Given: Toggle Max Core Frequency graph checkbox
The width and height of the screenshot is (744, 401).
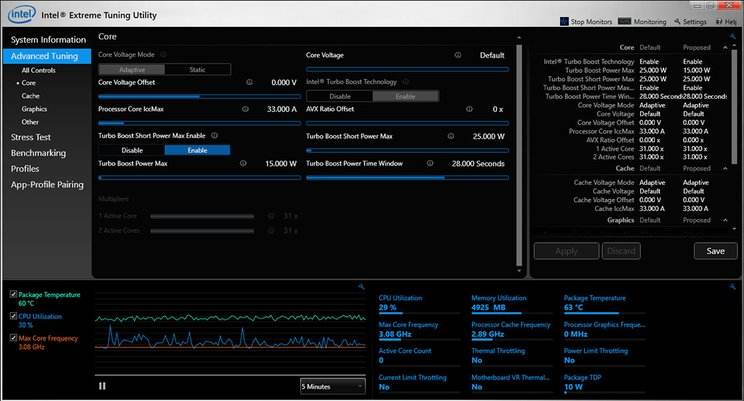Looking at the screenshot, I should [x=13, y=337].
